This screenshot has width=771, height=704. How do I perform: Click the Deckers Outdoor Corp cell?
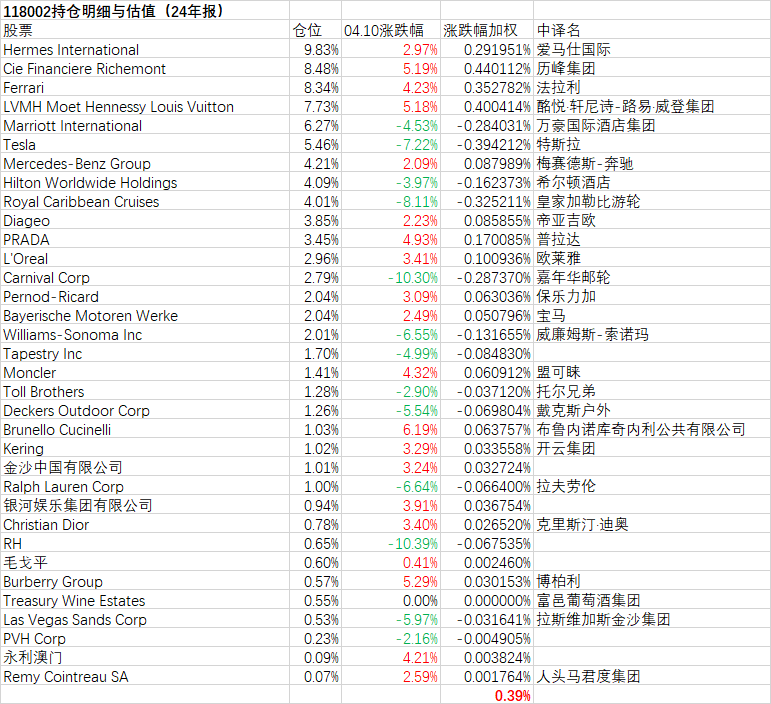click(145, 410)
